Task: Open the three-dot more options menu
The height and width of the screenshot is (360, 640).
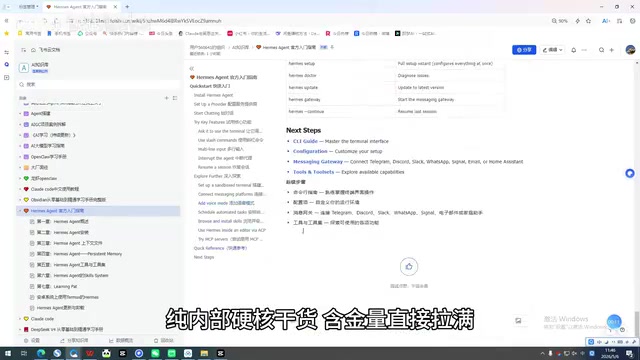Action: click(x=584, y=50)
